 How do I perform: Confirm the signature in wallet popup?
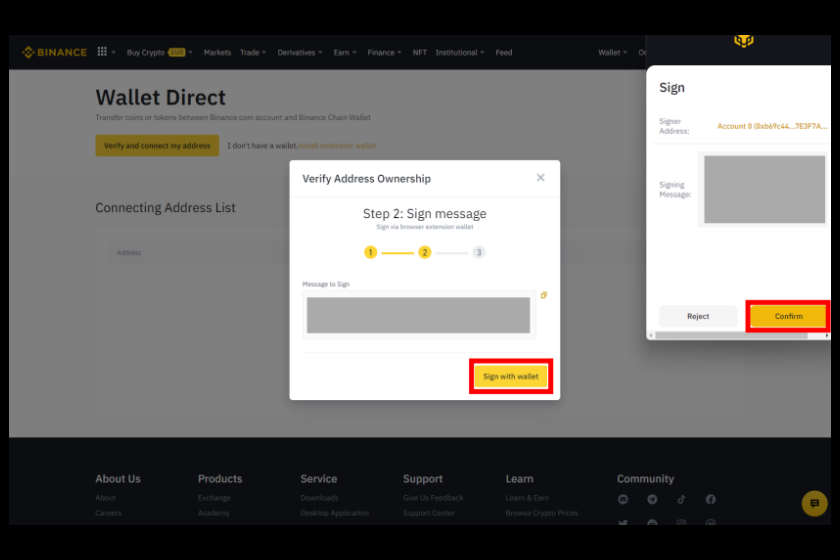[789, 316]
